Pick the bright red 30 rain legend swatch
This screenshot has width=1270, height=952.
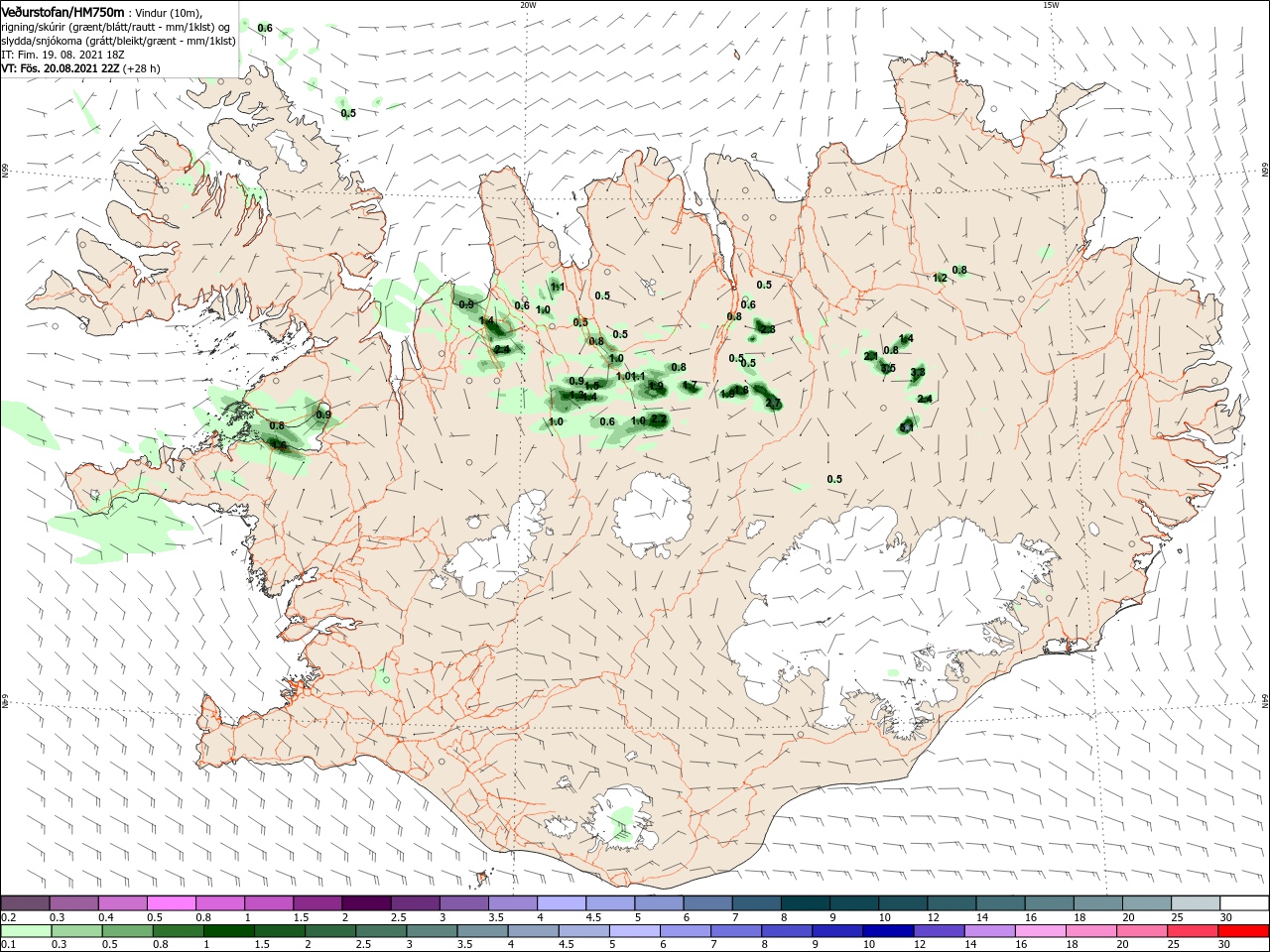pos(1243,931)
